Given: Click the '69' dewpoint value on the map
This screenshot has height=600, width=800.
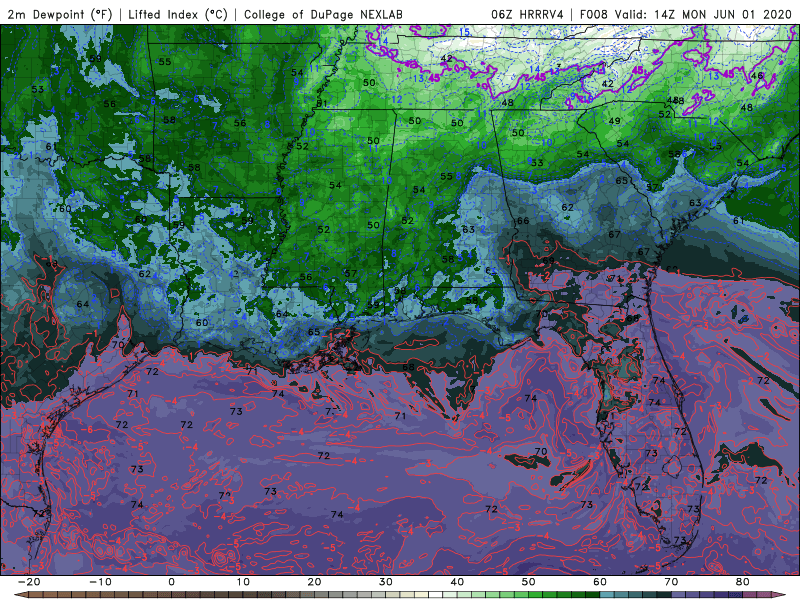Looking at the screenshot, I should point(548,261).
